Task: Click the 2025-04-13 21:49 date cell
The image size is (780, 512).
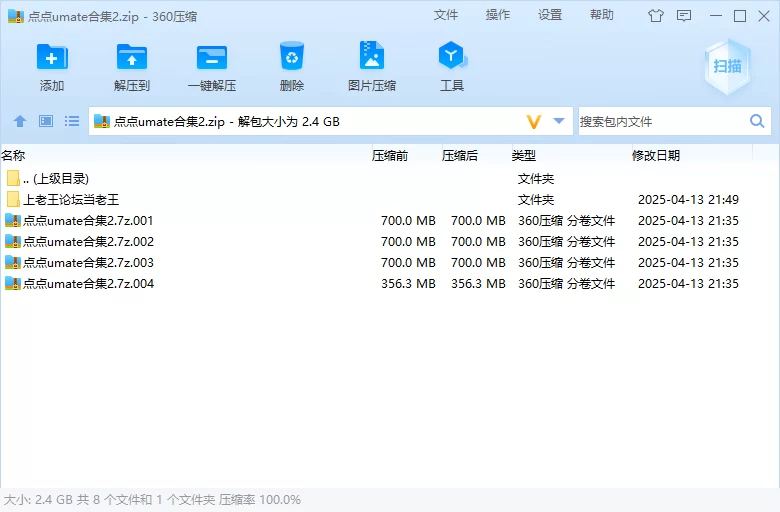Action: 688,200
